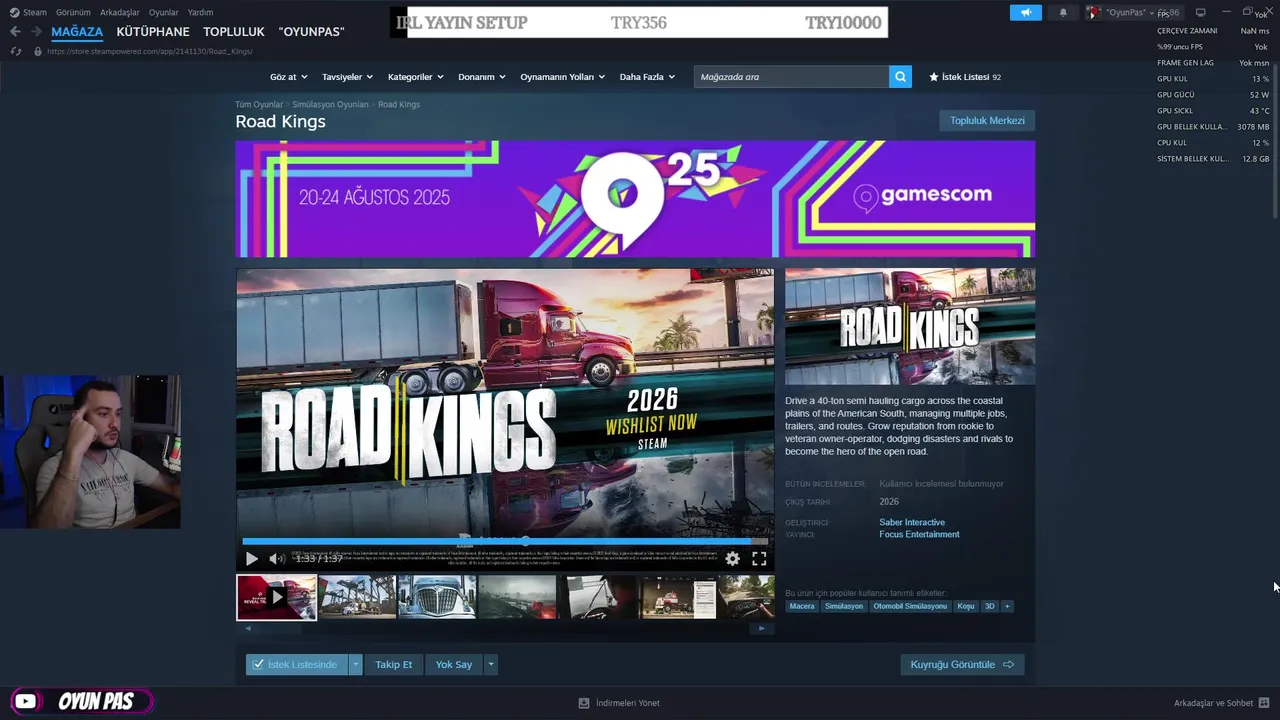The width and height of the screenshot is (1280, 720).
Task: Click the Otomobil Simülasyonu tag
Action: click(x=910, y=606)
